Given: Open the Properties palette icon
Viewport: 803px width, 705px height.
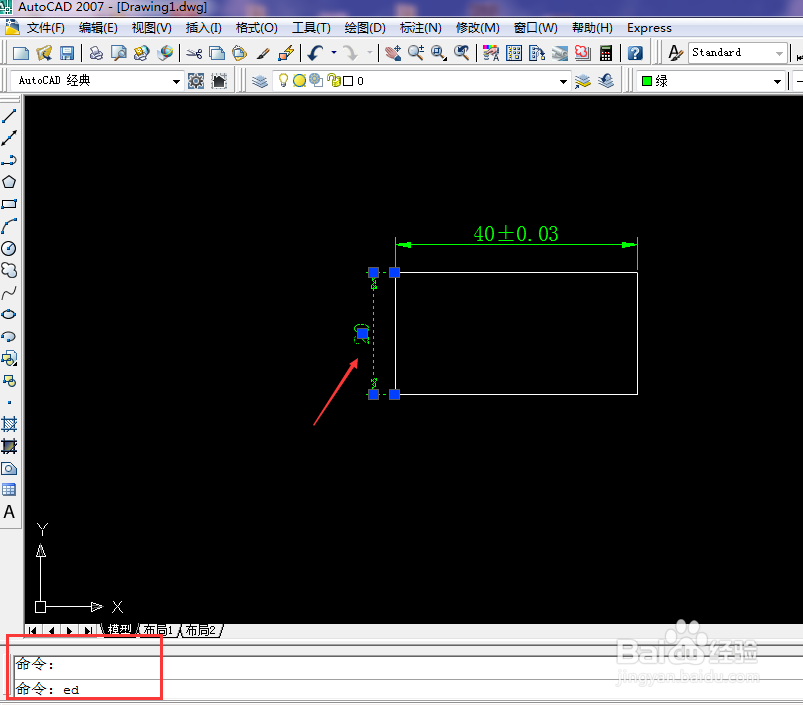Looking at the screenshot, I should click(491, 53).
